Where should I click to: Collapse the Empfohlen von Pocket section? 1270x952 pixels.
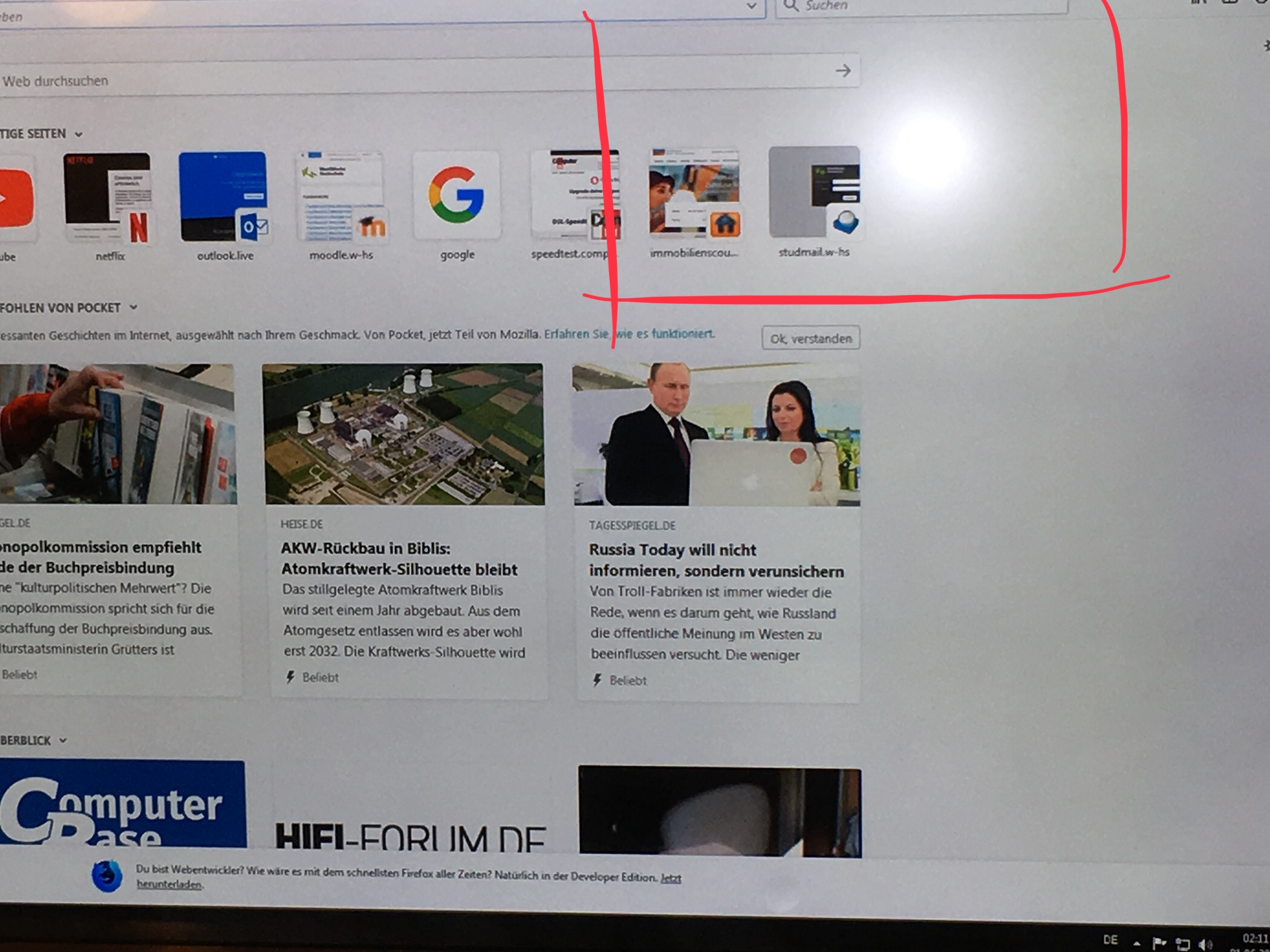[134, 308]
